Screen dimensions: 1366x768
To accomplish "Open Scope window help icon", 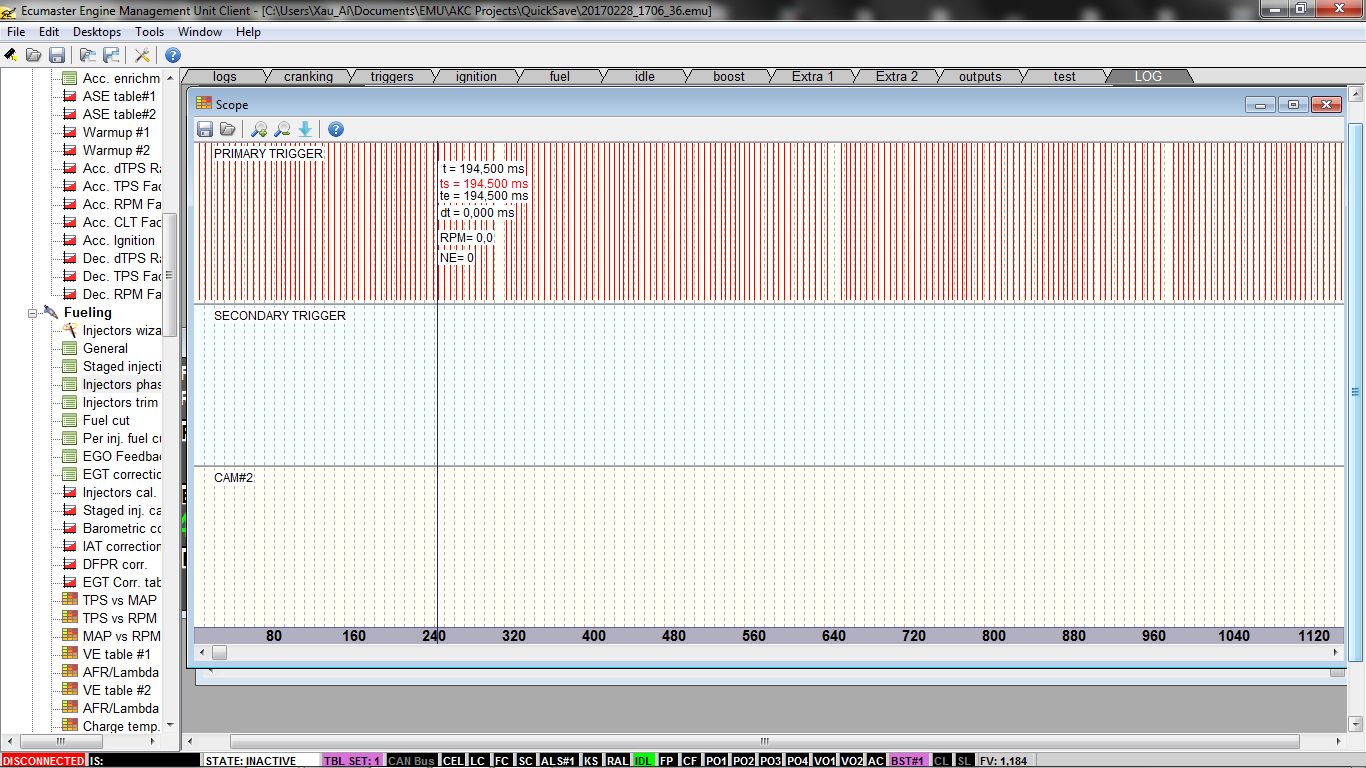I will pos(336,129).
